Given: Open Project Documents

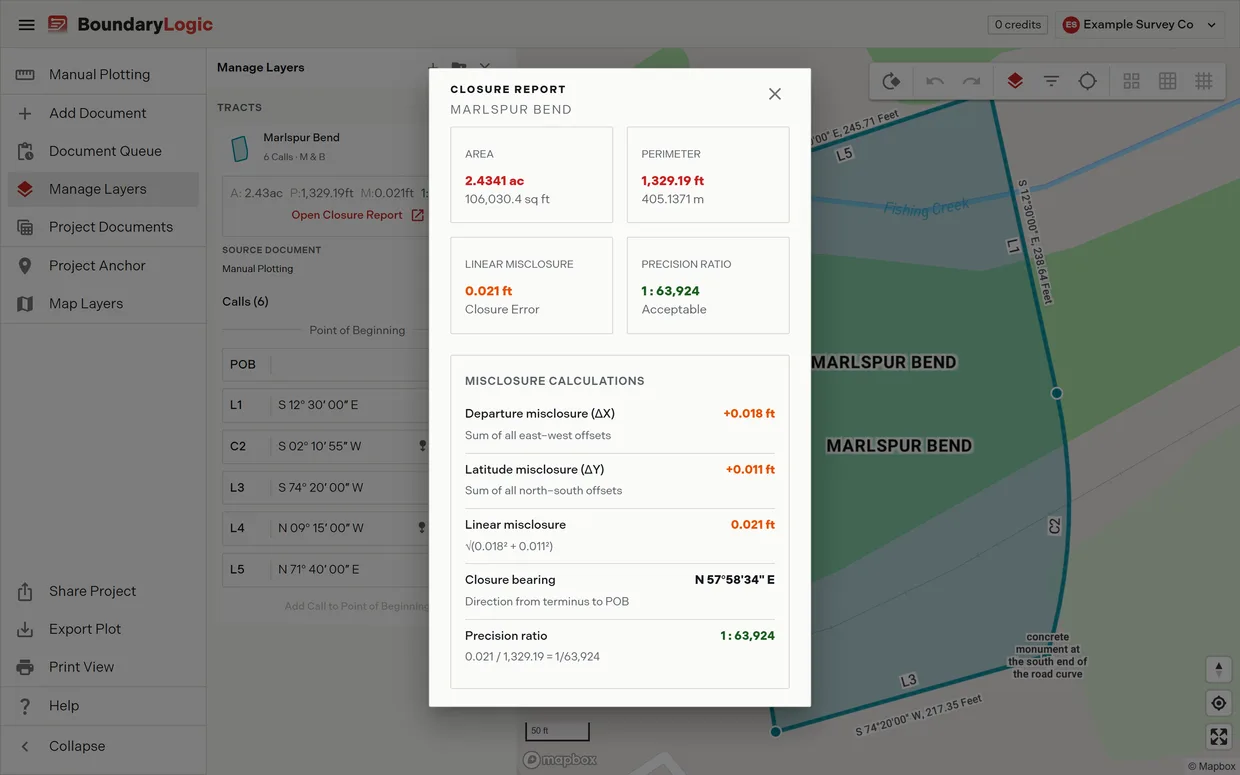Looking at the screenshot, I should pos(103,227).
